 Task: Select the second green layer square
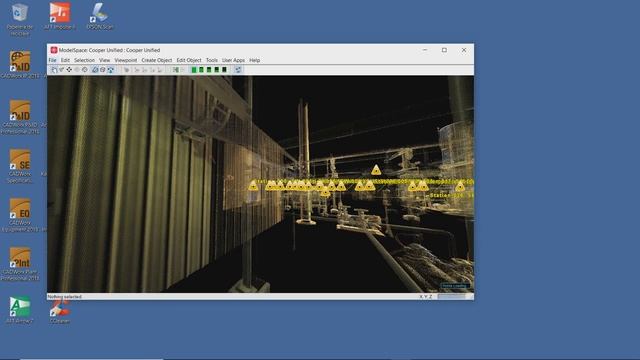click(x=201, y=70)
